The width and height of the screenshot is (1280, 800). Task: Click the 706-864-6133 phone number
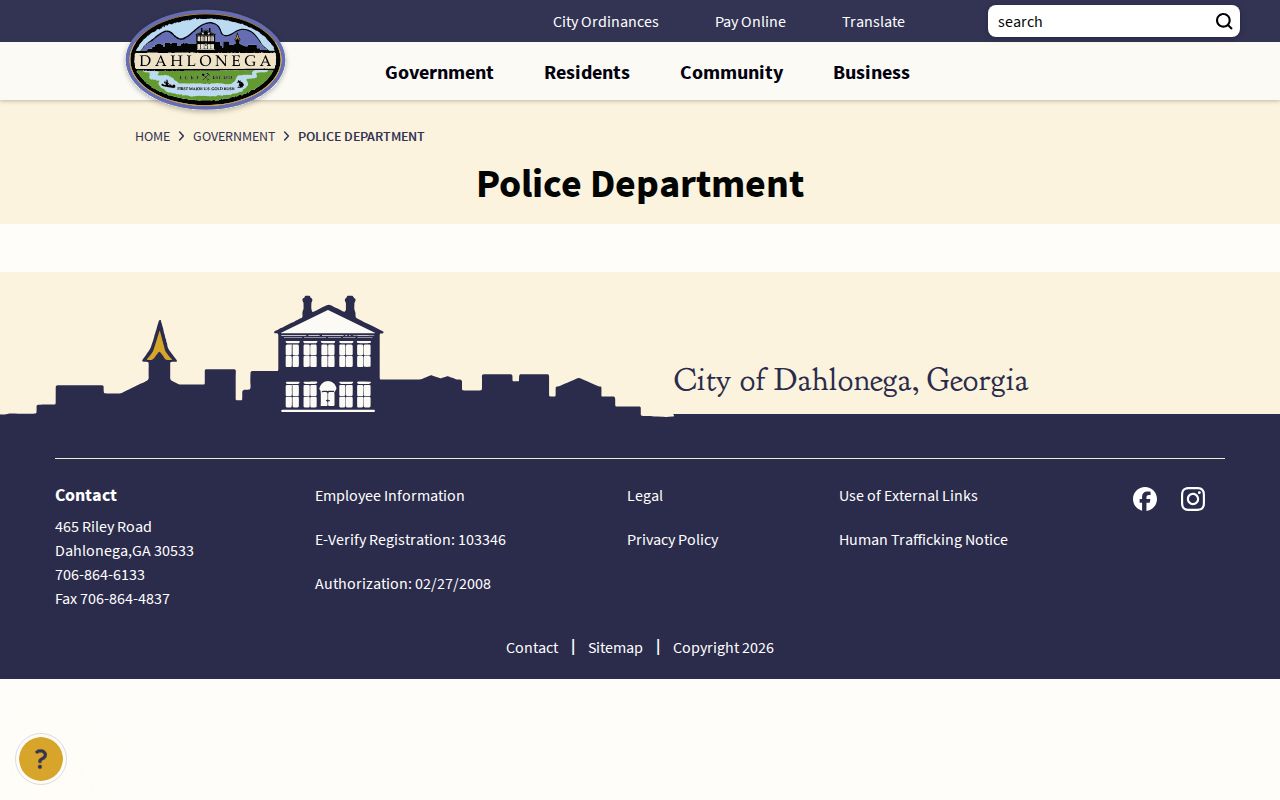pos(100,574)
